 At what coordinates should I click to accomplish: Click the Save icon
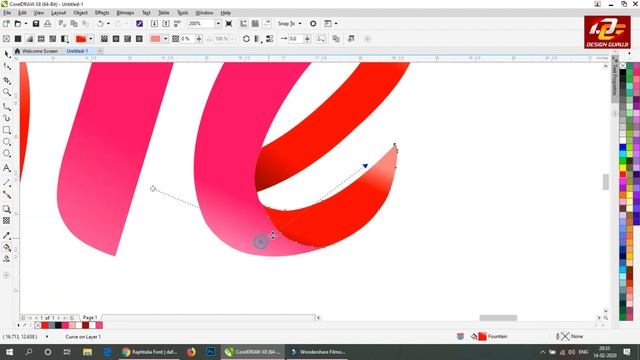[36, 24]
